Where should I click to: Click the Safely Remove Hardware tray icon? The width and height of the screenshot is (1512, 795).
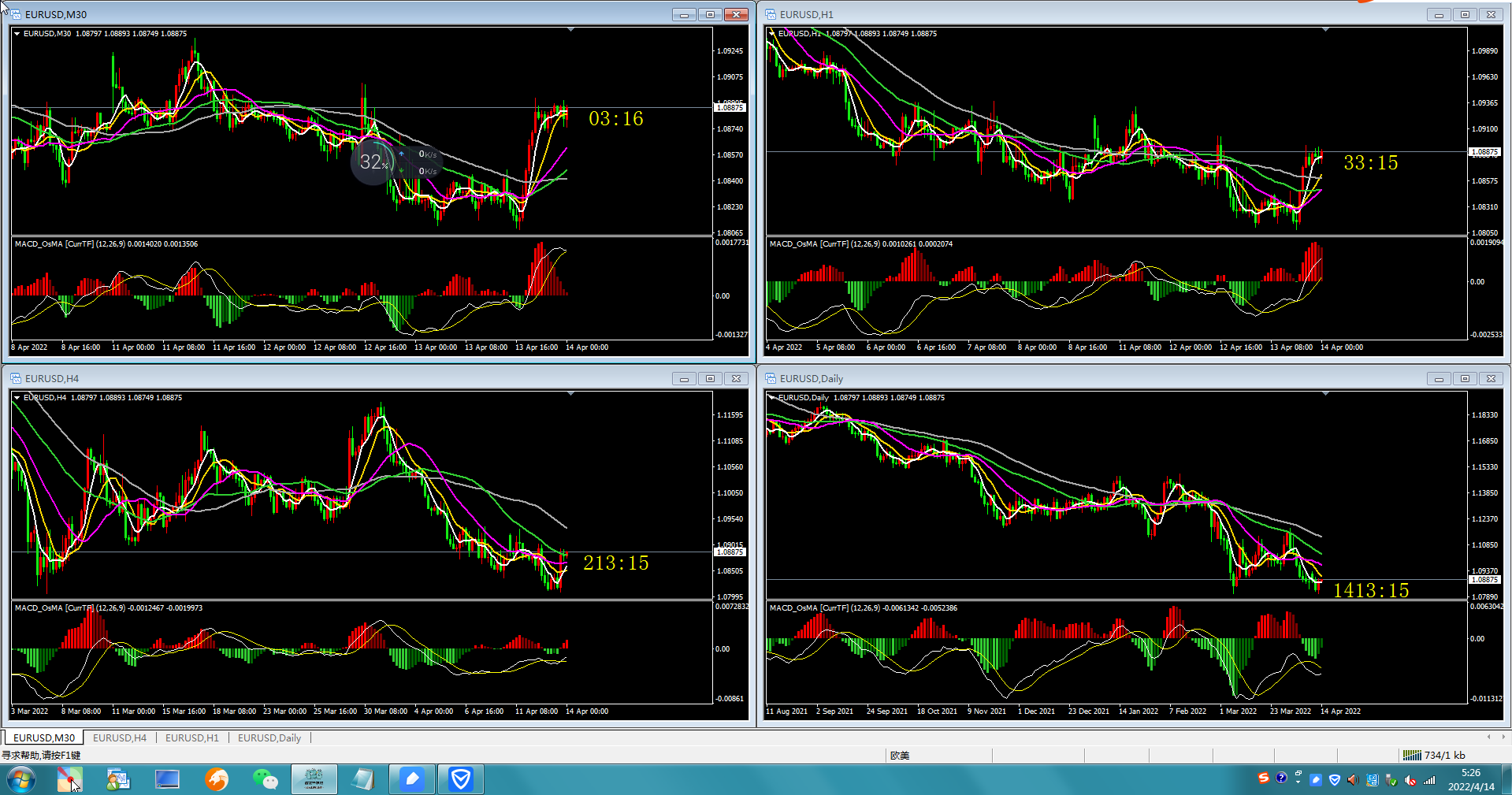pyautogui.click(x=1391, y=780)
